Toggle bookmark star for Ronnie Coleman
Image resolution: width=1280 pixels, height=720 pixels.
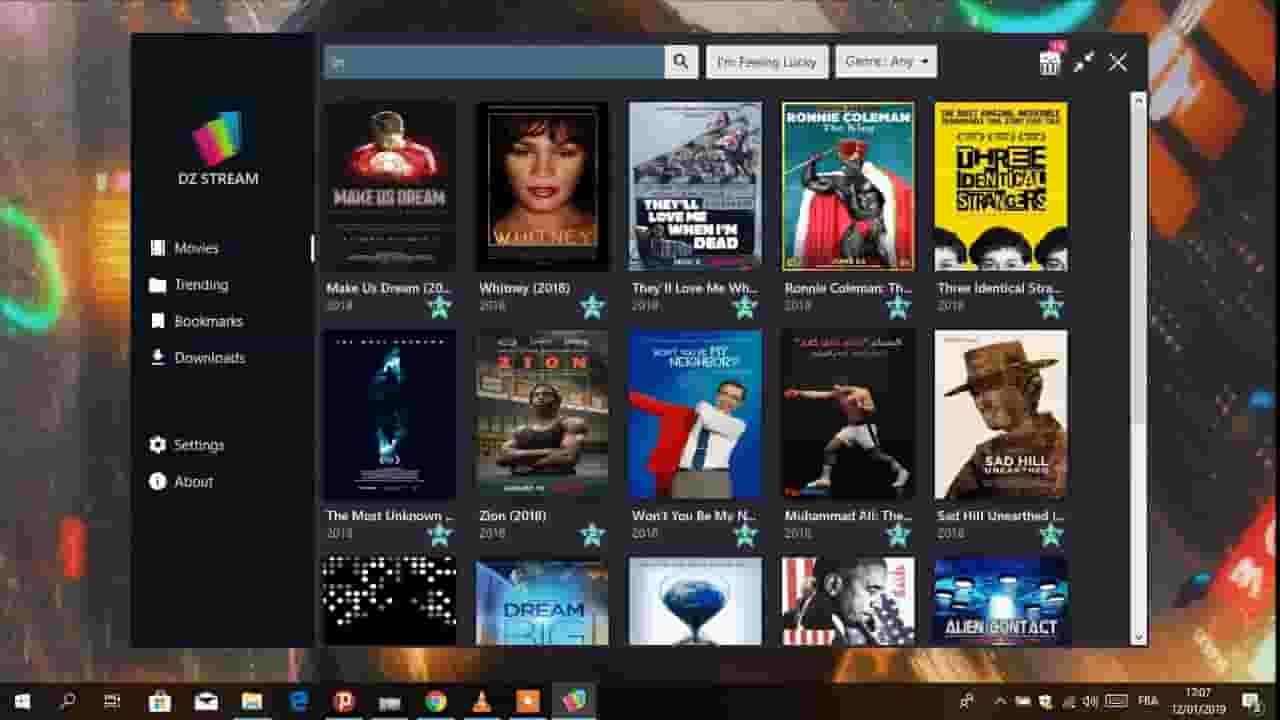tap(898, 306)
